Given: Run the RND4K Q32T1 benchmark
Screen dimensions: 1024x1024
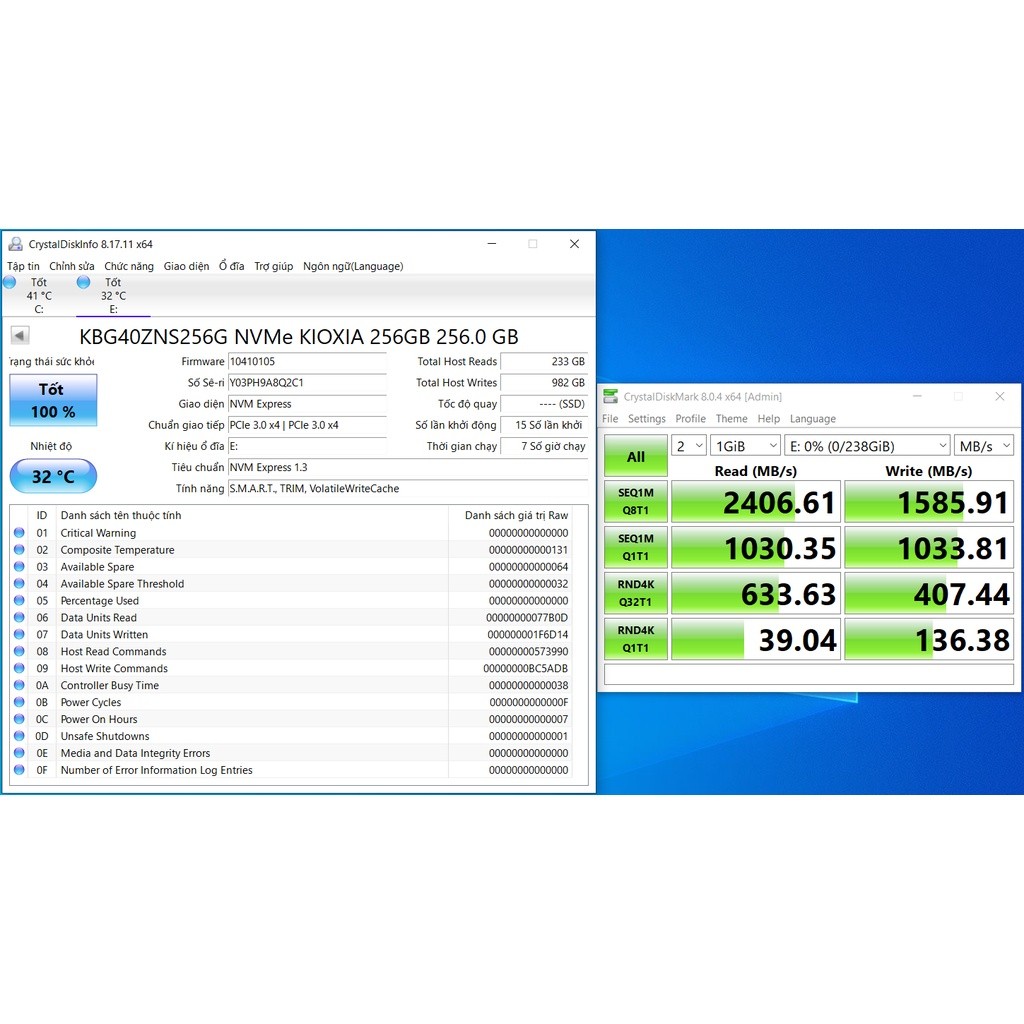Looking at the screenshot, I should 635,593.
